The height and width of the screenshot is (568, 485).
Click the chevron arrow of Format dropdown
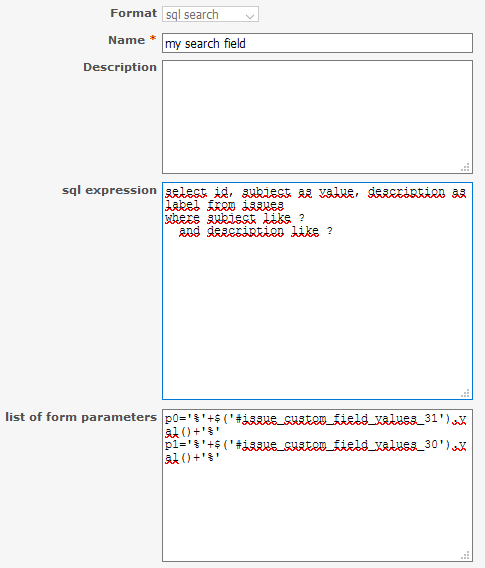coord(250,16)
